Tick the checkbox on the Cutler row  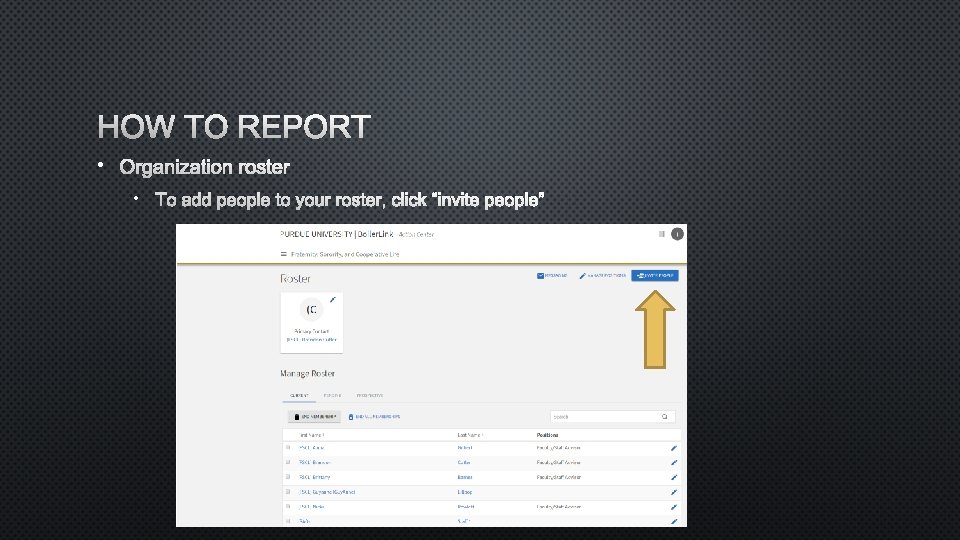pos(288,462)
